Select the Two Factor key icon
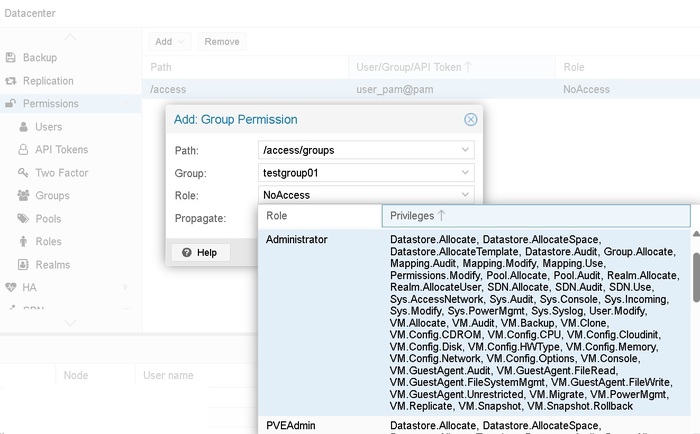Viewport: 700px width, 434px height. pos(25,173)
